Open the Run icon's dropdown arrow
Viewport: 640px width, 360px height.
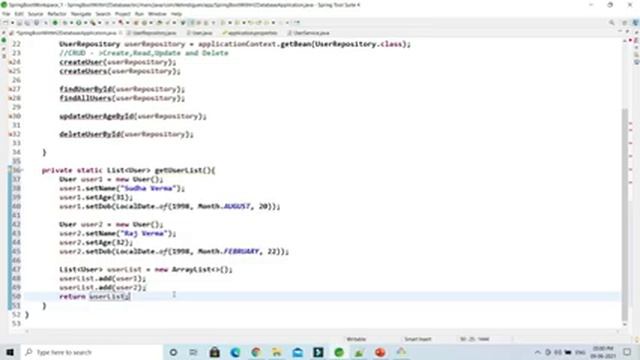(84, 23)
